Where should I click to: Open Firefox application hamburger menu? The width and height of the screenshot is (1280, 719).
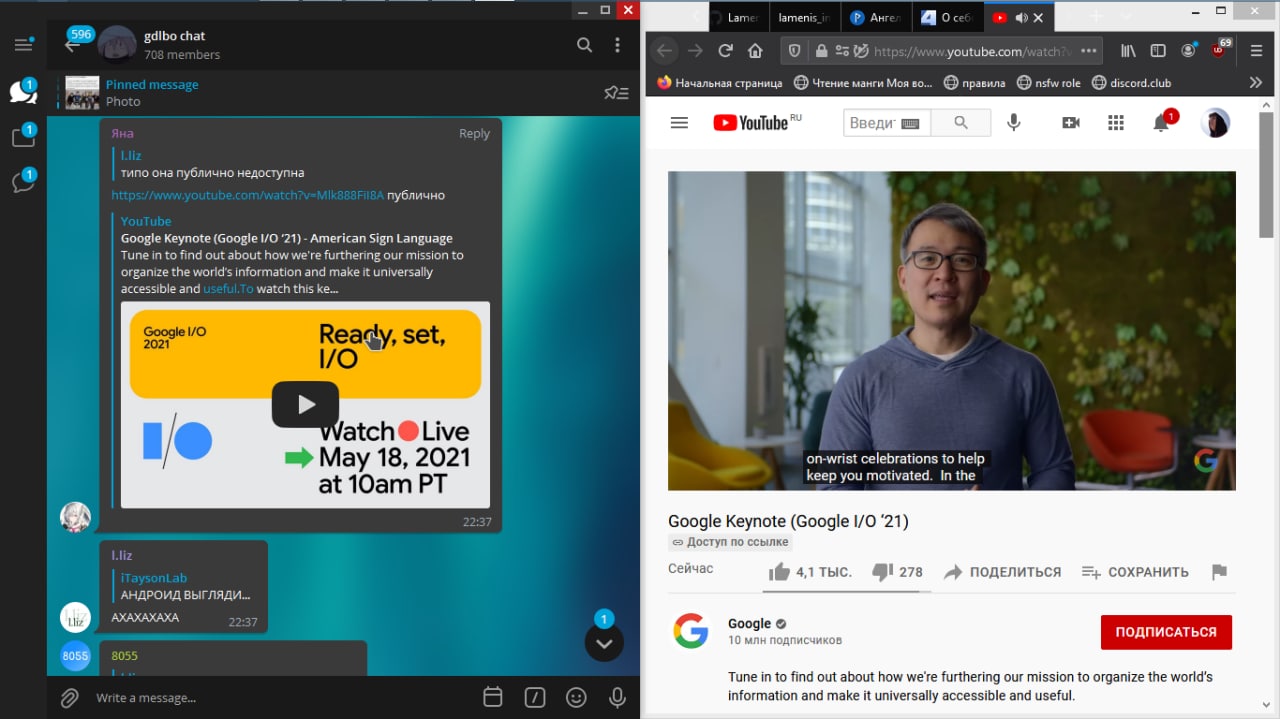click(1257, 51)
